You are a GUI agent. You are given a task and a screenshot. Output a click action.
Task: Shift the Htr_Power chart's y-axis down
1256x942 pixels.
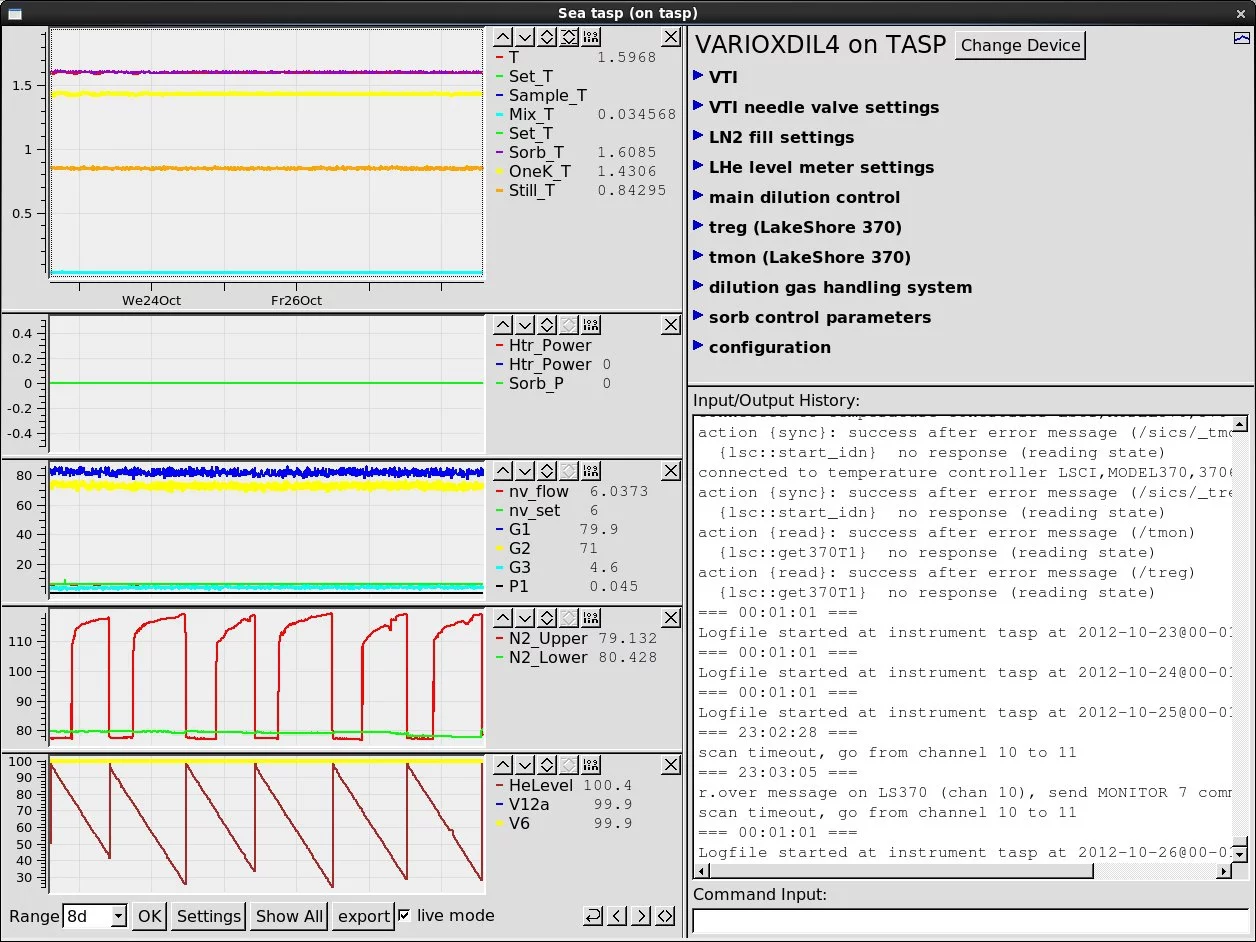pos(525,325)
